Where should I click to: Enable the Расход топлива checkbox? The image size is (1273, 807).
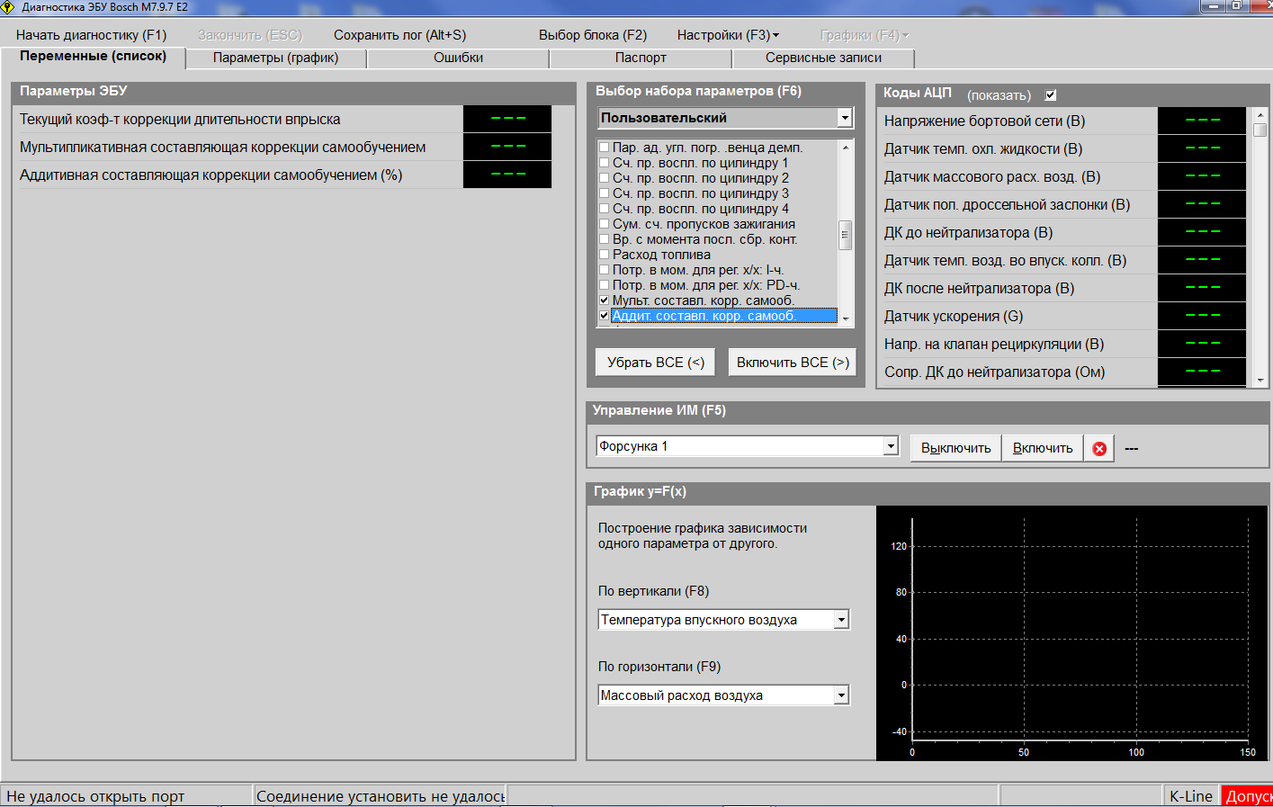603,255
